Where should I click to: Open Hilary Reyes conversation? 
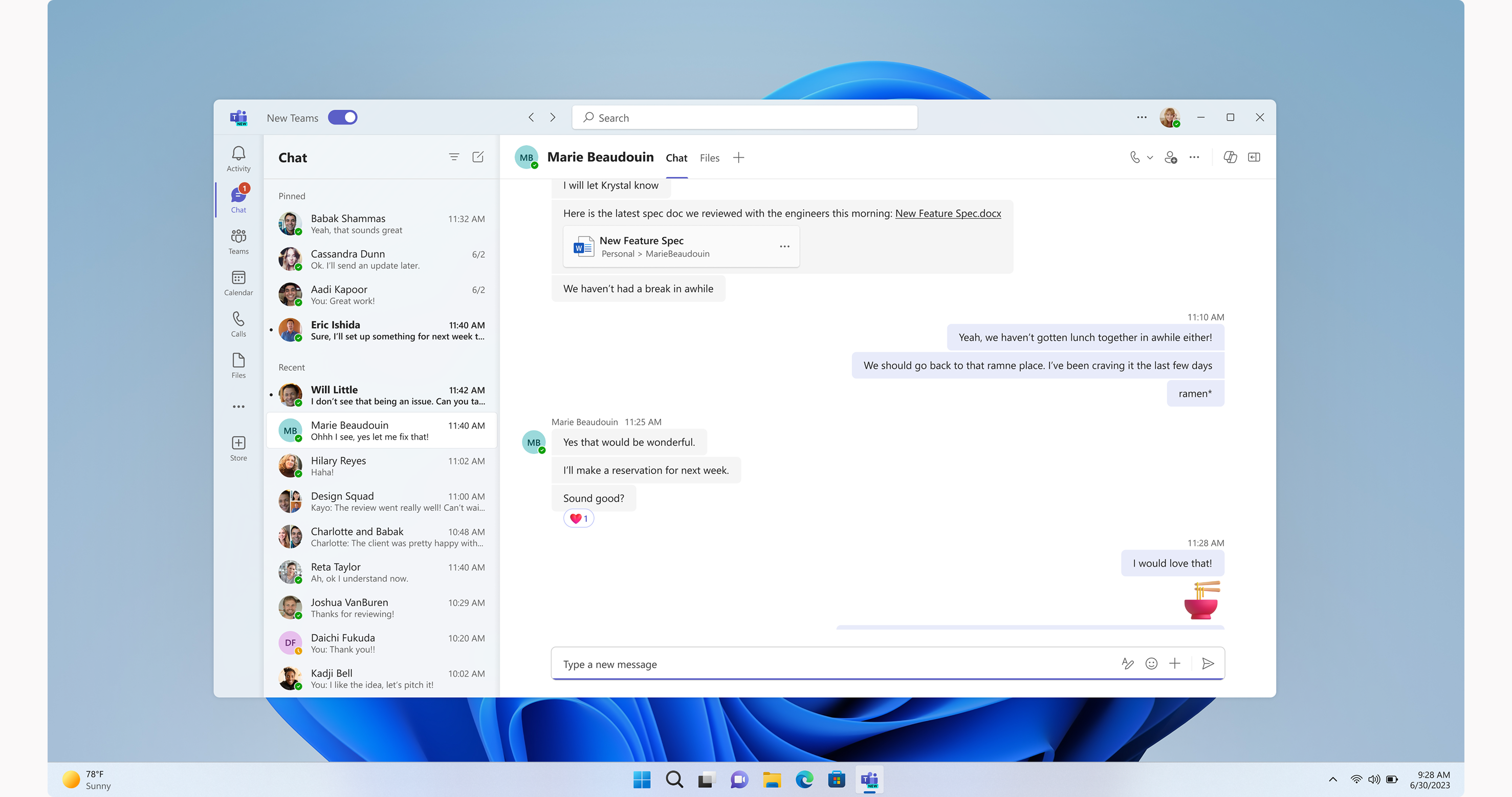tap(382, 466)
